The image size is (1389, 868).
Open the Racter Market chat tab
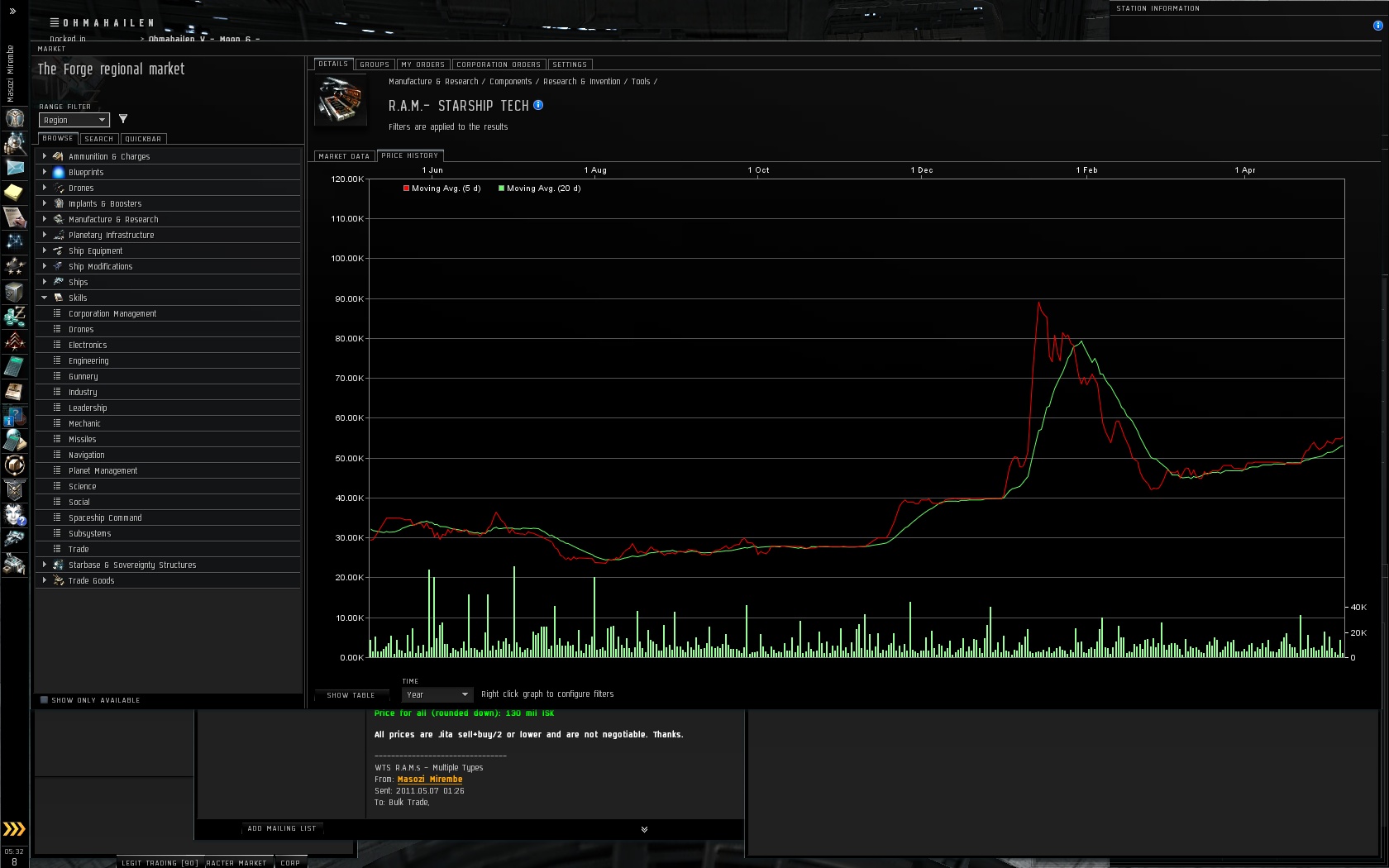(x=236, y=863)
